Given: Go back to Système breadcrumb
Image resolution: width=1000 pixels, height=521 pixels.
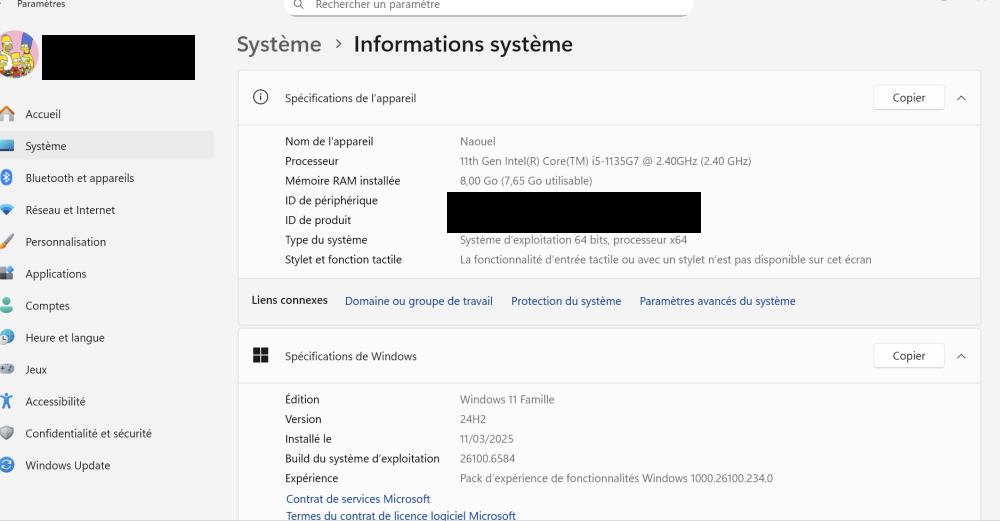Looking at the screenshot, I should 279,44.
